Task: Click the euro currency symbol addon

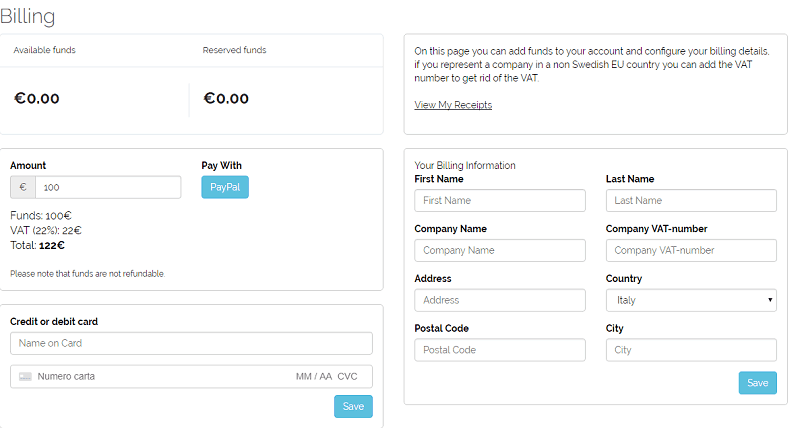Action: (x=23, y=187)
